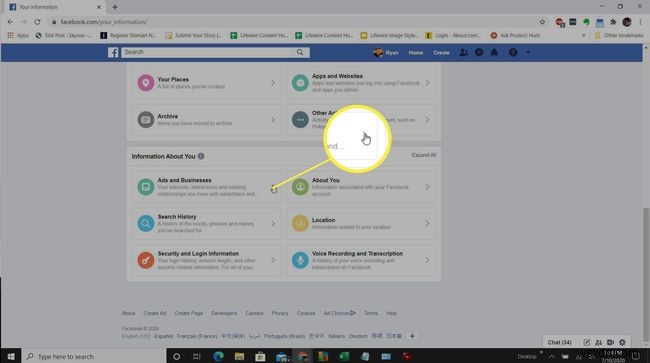The width and height of the screenshot is (650, 363).
Task: Open File Explorer from taskbar
Action: (239, 356)
